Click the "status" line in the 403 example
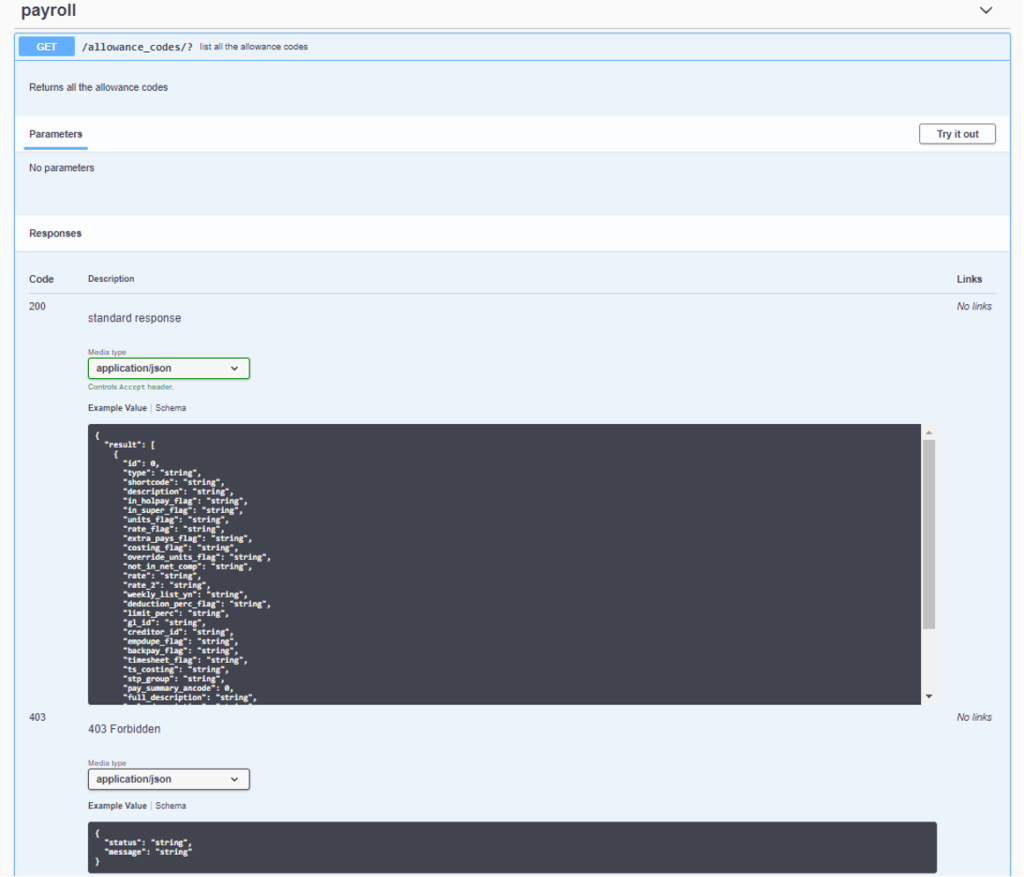 (148, 843)
